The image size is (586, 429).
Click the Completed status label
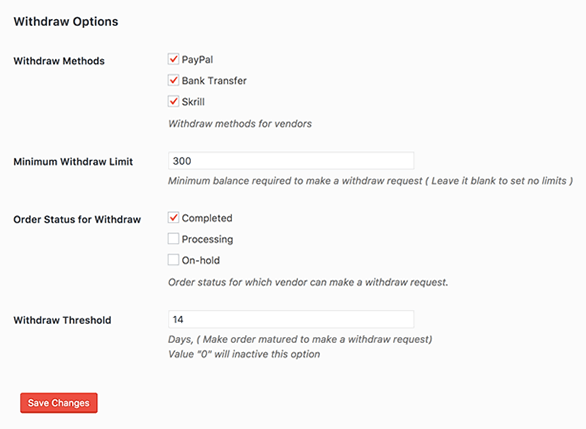207,218
